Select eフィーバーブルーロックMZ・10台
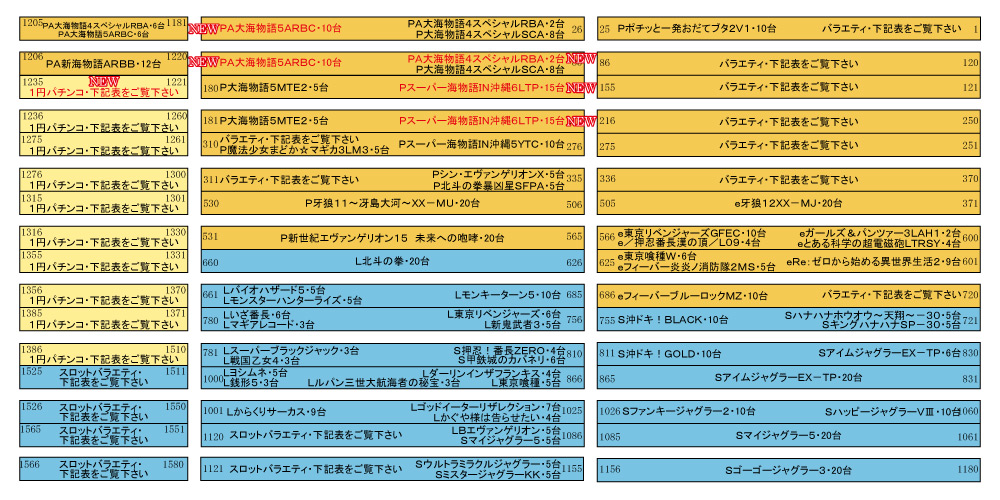This screenshot has width=1000, height=500. [x=692, y=296]
